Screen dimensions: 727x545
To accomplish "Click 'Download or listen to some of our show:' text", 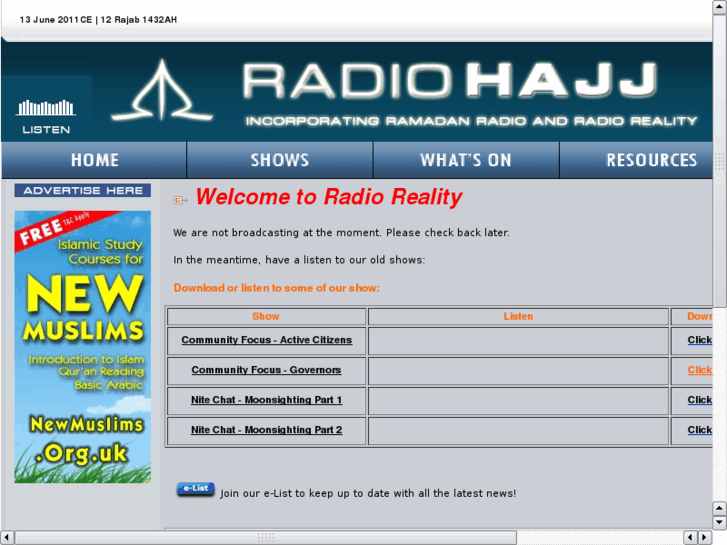I will pyautogui.click(x=276, y=288).
